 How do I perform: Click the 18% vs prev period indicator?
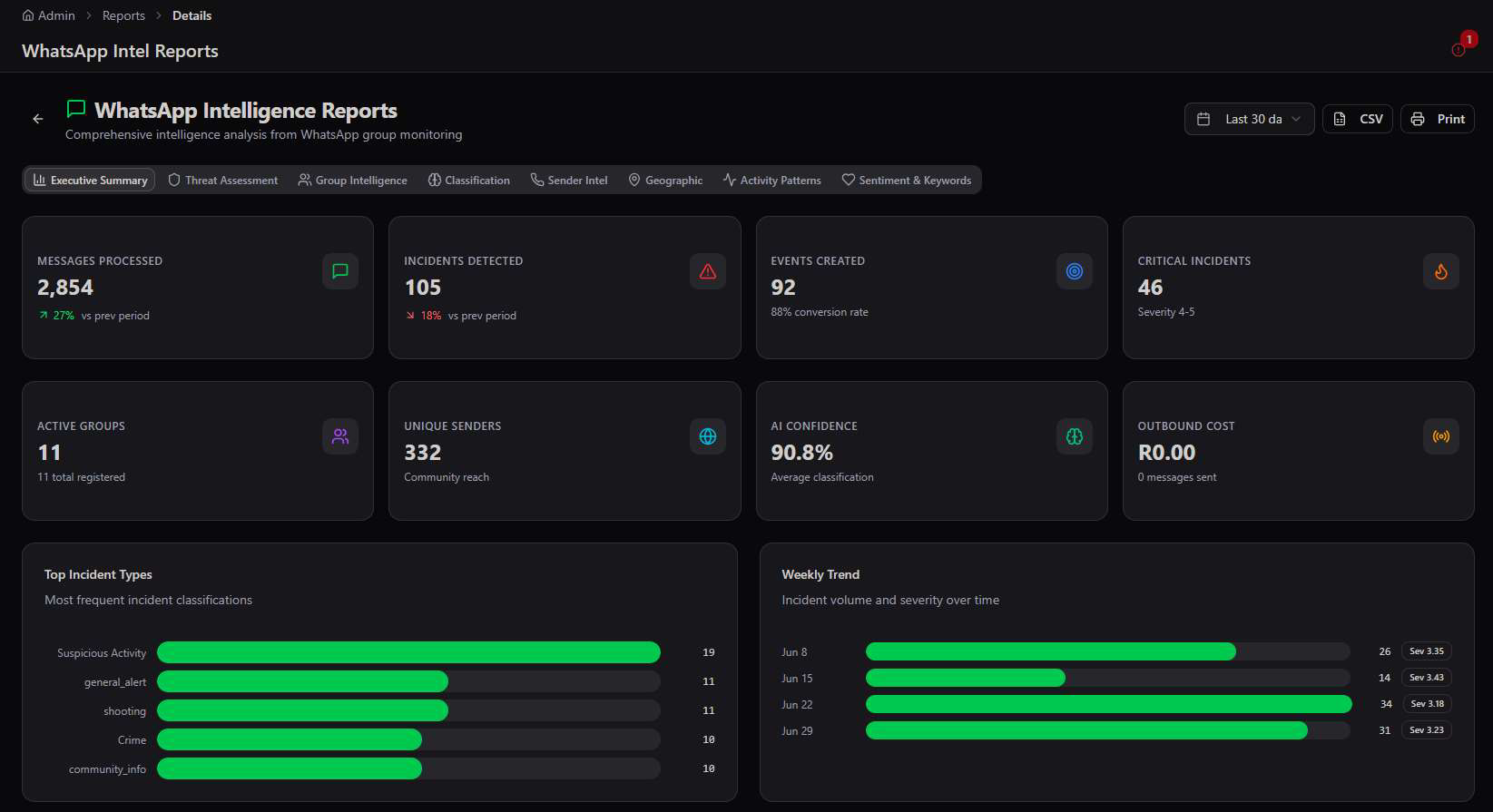[460, 316]
